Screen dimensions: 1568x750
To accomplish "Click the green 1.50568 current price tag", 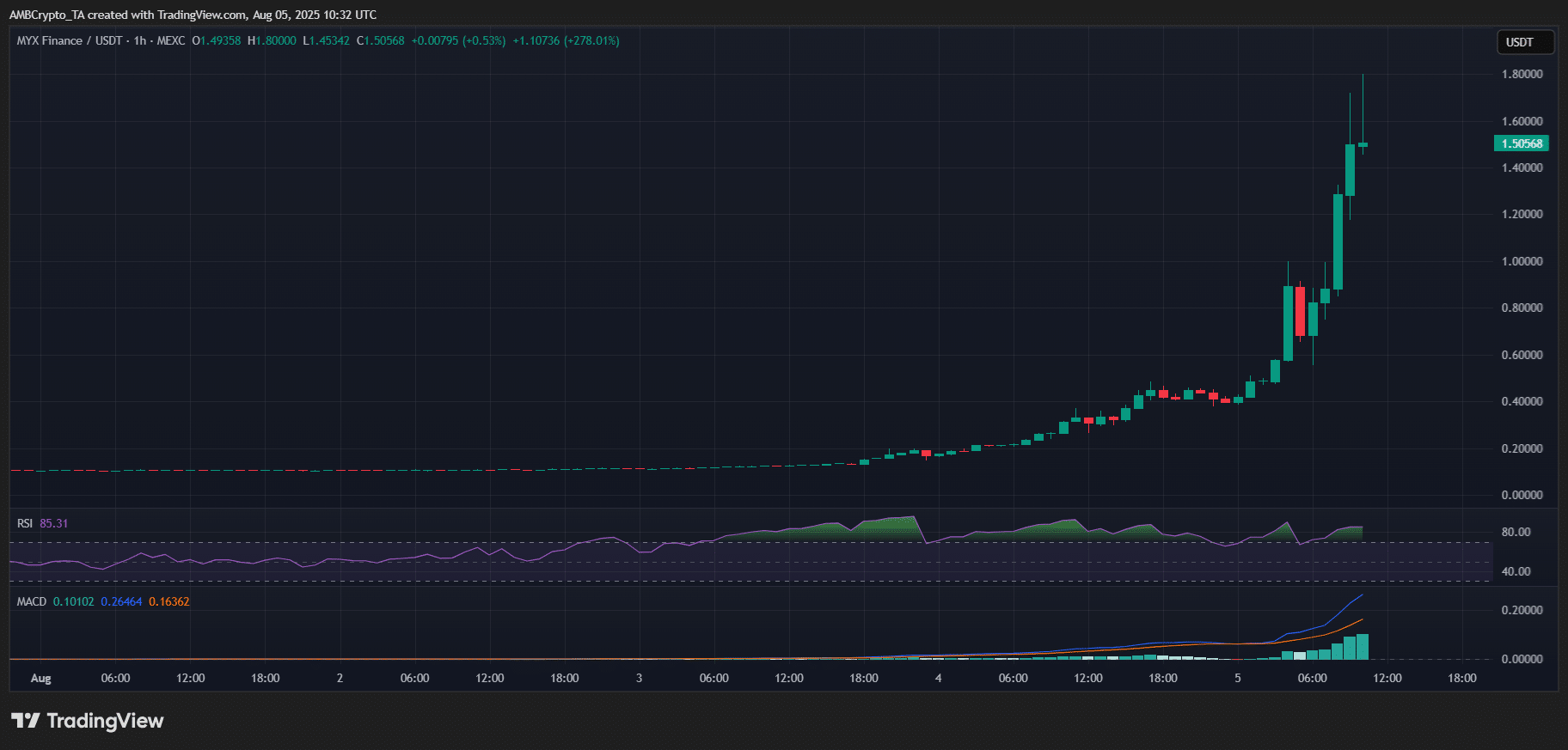I will click(1522, 143).
